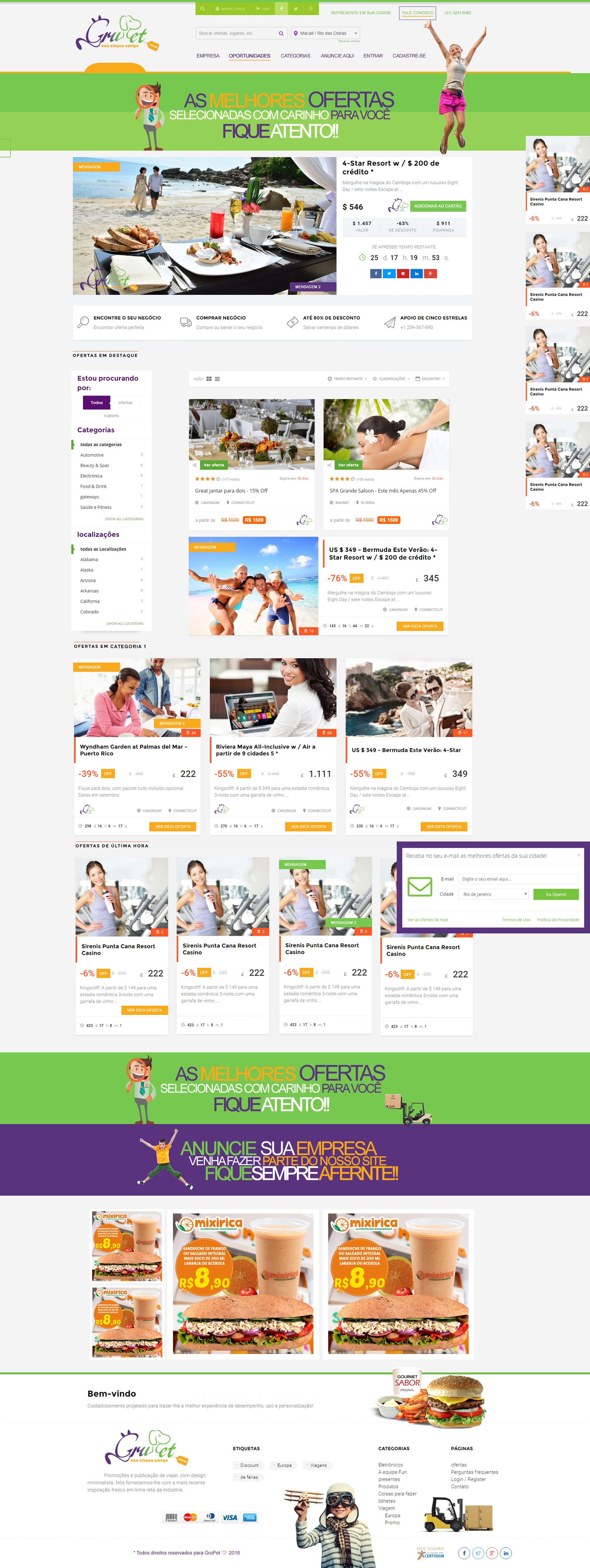The width and height of the screenshot is (590, 1568).
Task: Close the email newsletter popup
Action: tap(579, 855)
